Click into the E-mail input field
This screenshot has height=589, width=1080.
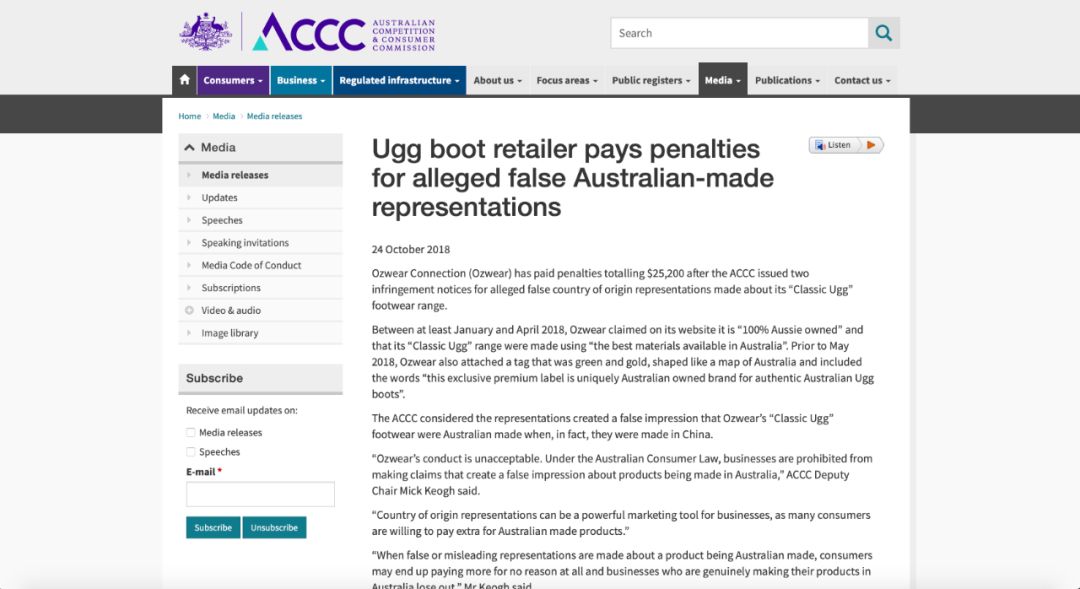(260, 494)
